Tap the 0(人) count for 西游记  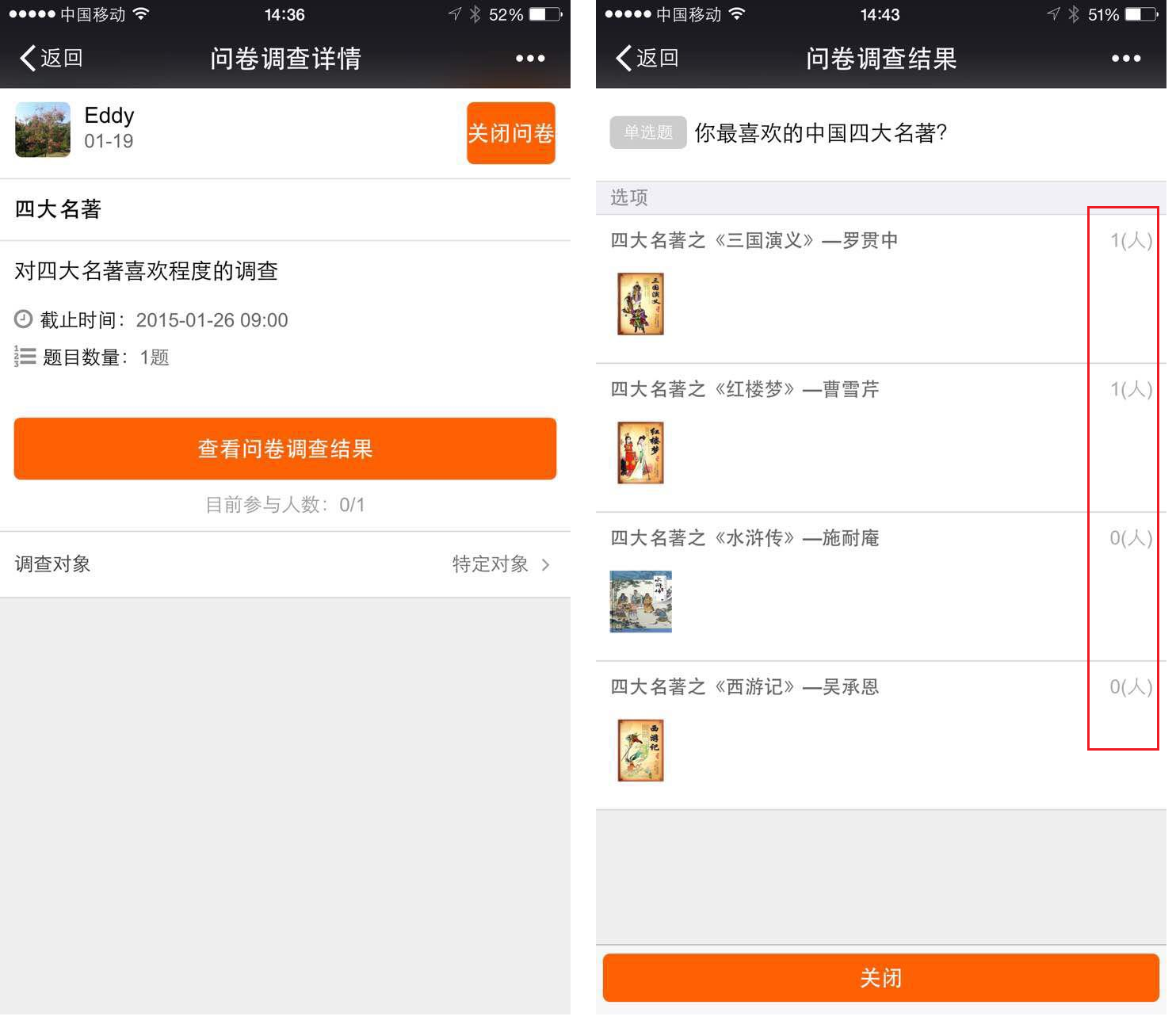(x=1131, y=686)
